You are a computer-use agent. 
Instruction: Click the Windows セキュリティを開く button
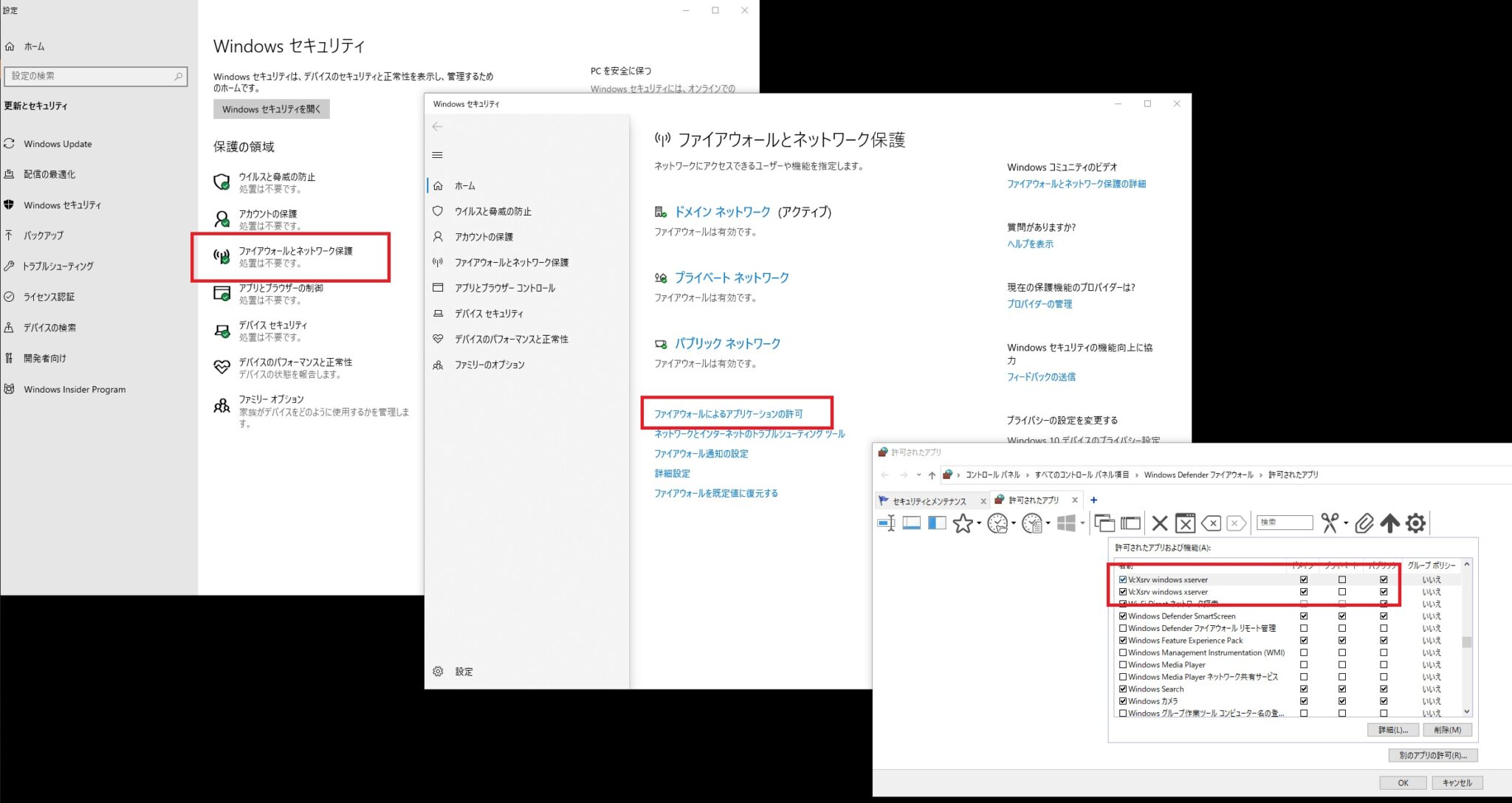click(x=270, y=108)
